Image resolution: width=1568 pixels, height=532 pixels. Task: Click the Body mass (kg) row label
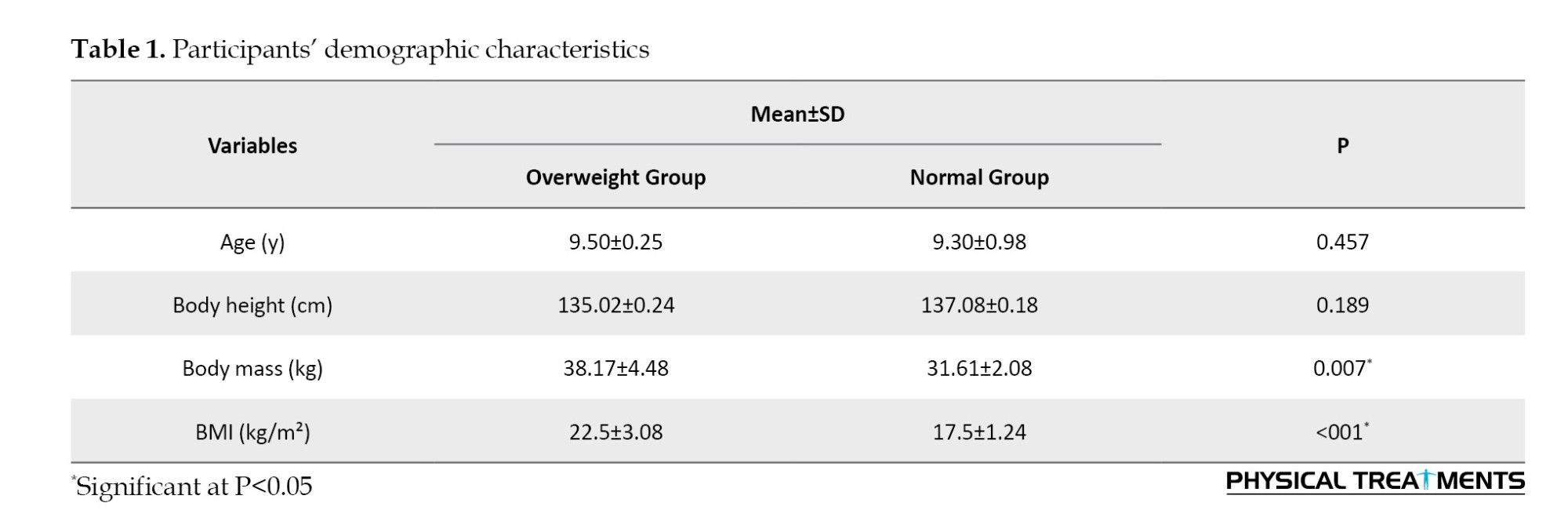pyautogui.click(x=252, y=369)
